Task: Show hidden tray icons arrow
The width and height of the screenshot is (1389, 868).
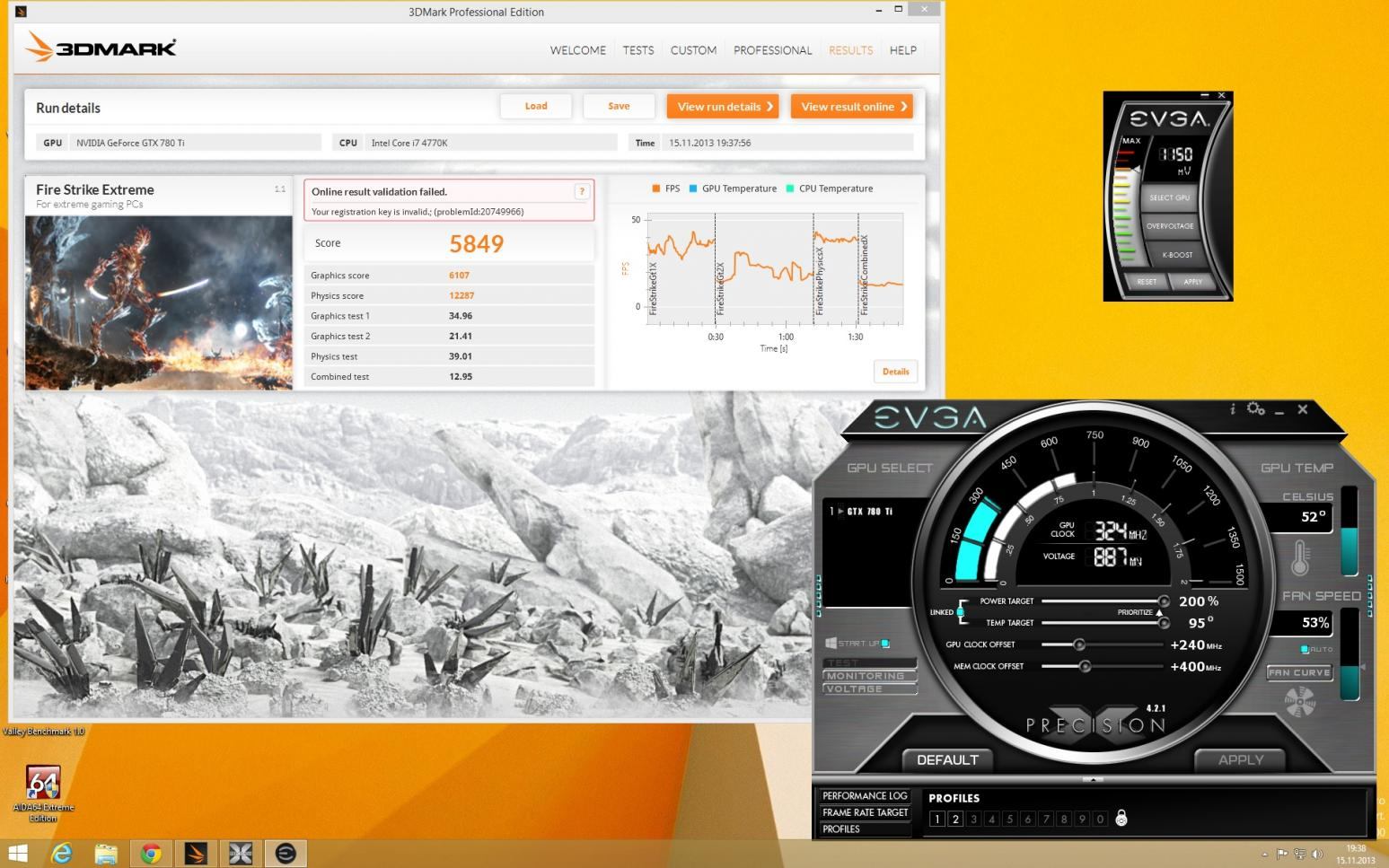Action: (x=1265, y=854)
